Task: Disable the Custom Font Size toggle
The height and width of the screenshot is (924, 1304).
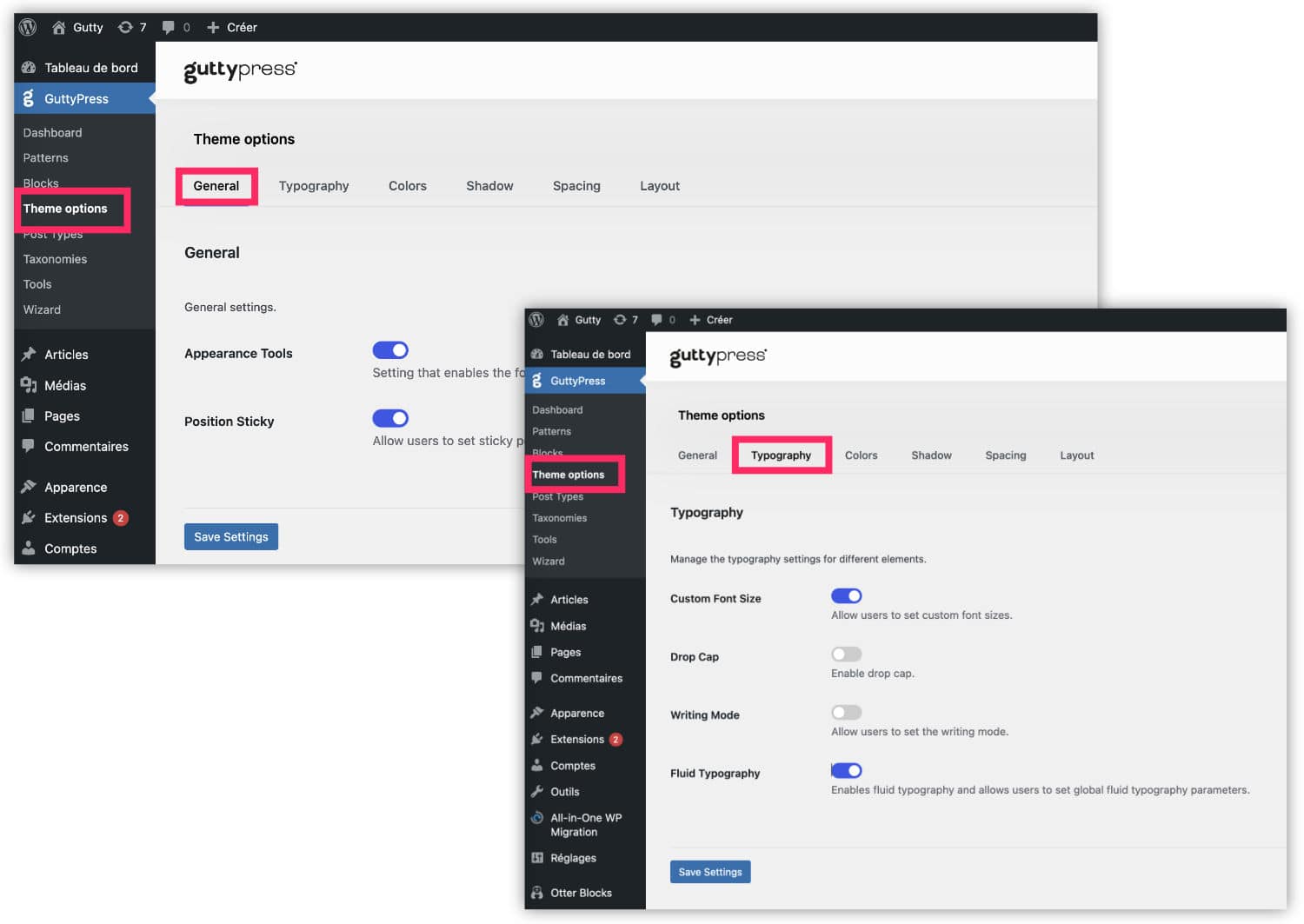Action: click(846, 595)
